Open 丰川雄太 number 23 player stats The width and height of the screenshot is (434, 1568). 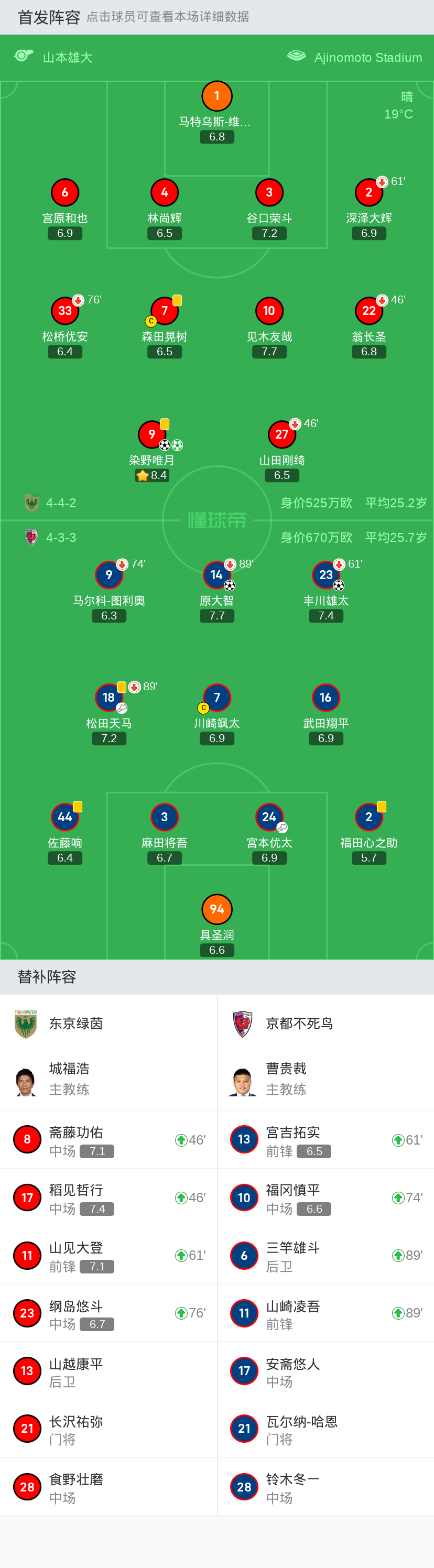tap(325, 575)
